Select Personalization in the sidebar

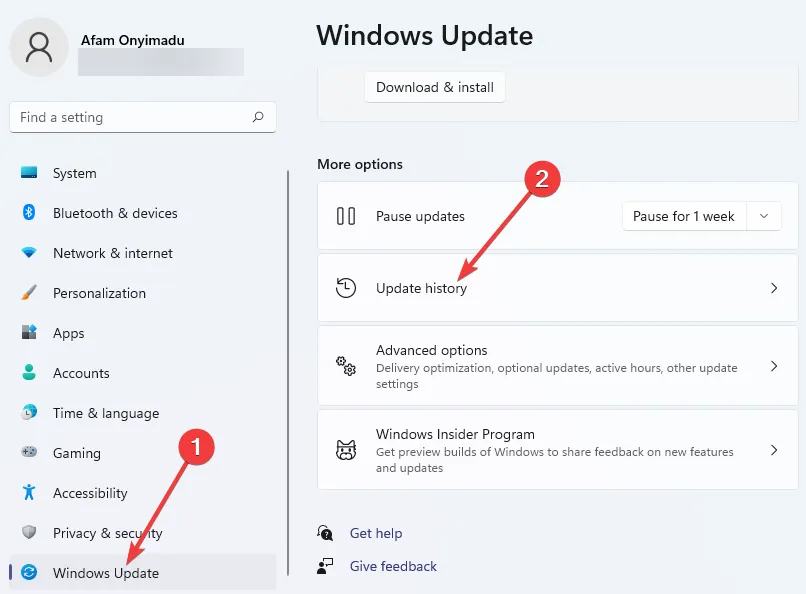click(x=143, y=293)
